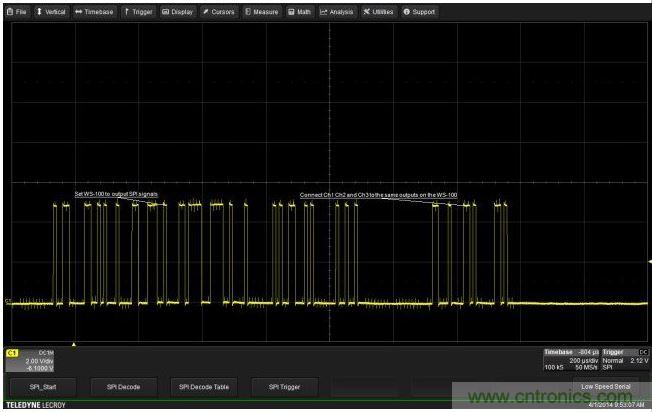Click the Math menu icon

(x=291, y=12)
